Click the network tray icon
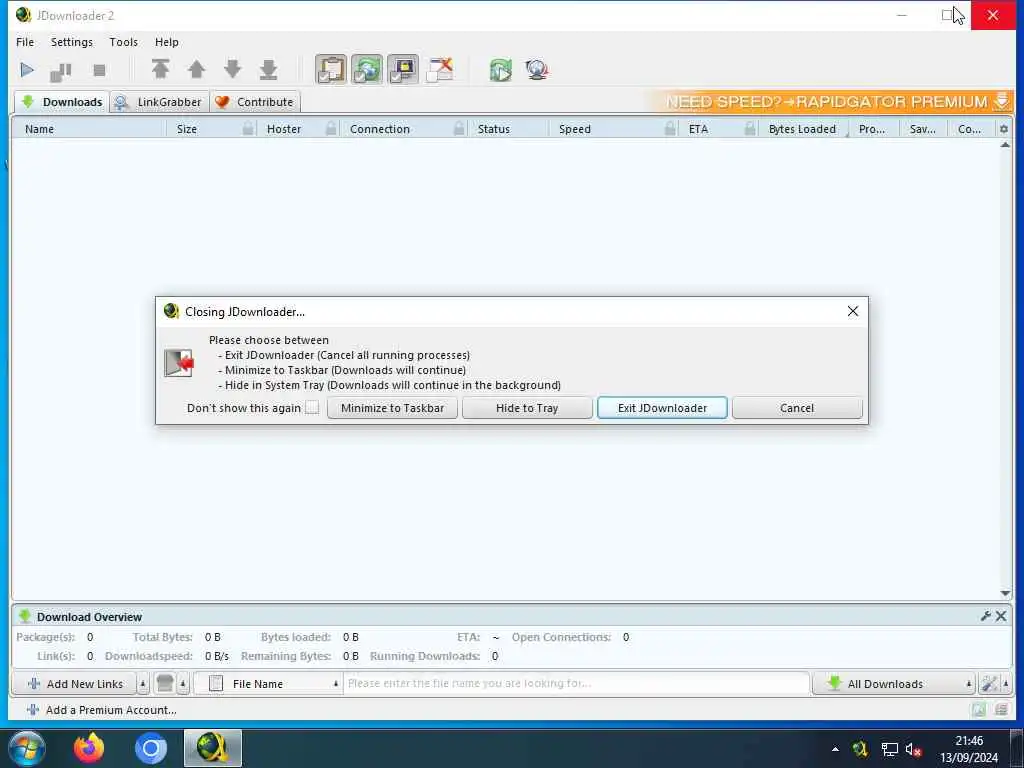This screenshot has height=768, width=1024. click(x=889, y=750)
